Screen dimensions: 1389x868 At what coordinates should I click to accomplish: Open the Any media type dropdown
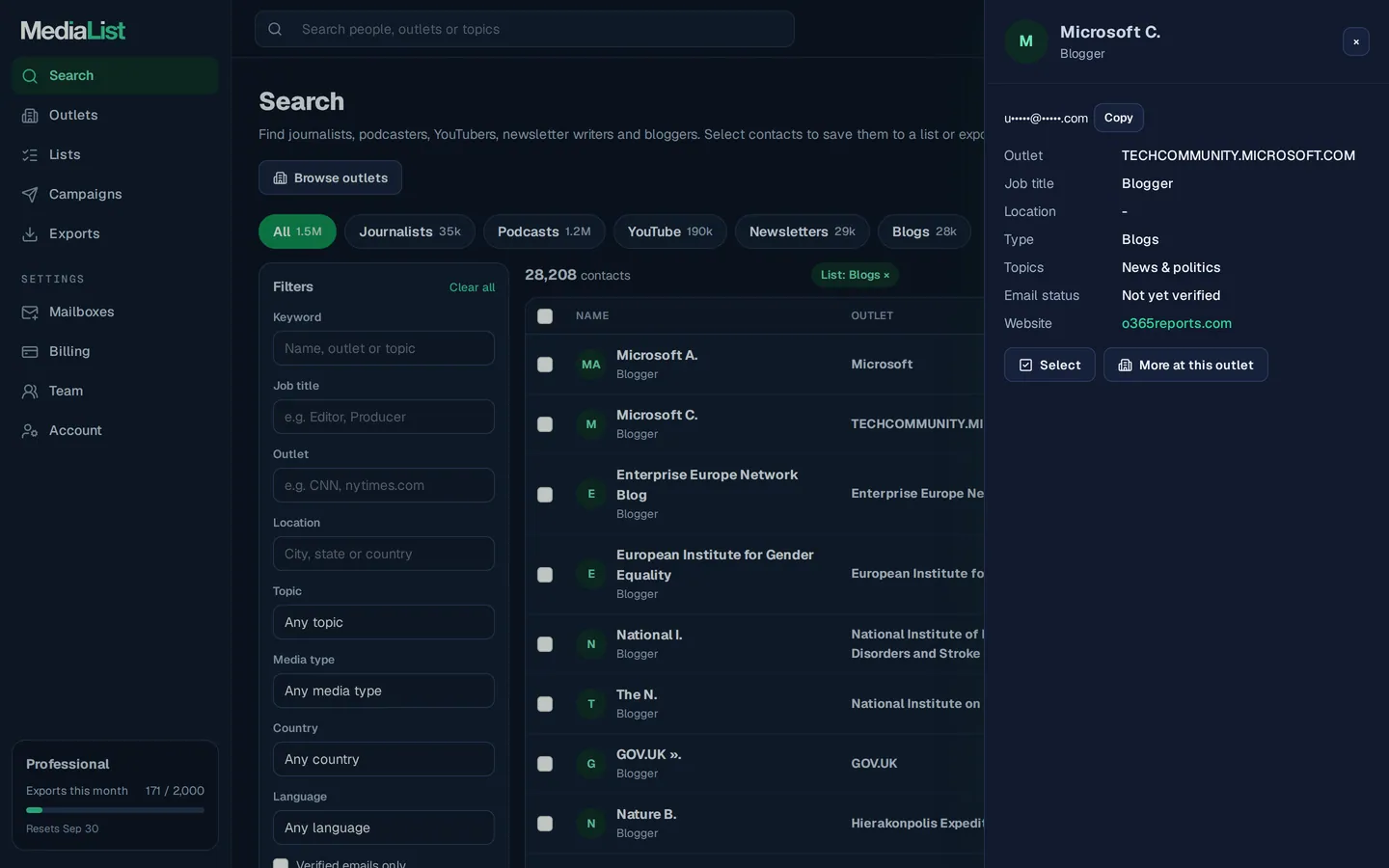pos(384,691)
